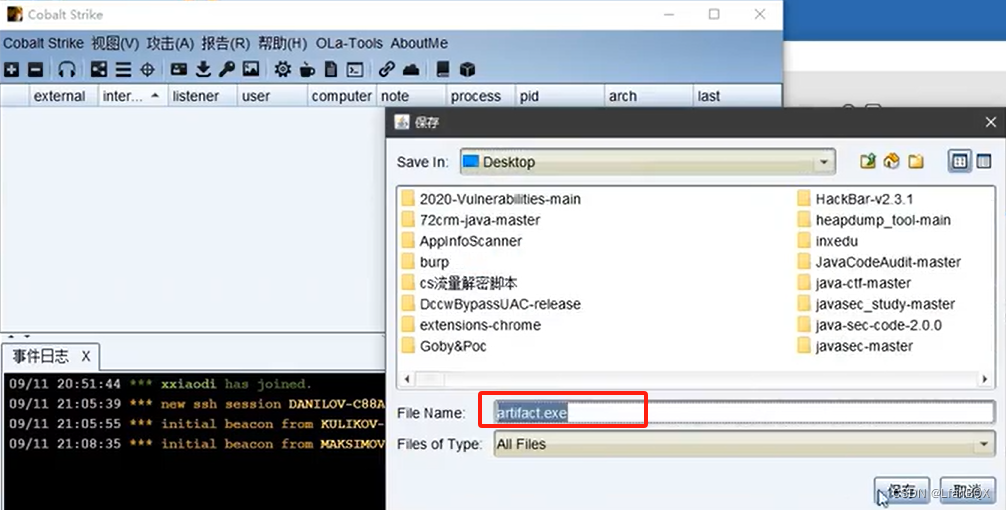Select the 72crm-java-master folder
The height and width of the screenshot is (510, 1006).
(471, 220)
